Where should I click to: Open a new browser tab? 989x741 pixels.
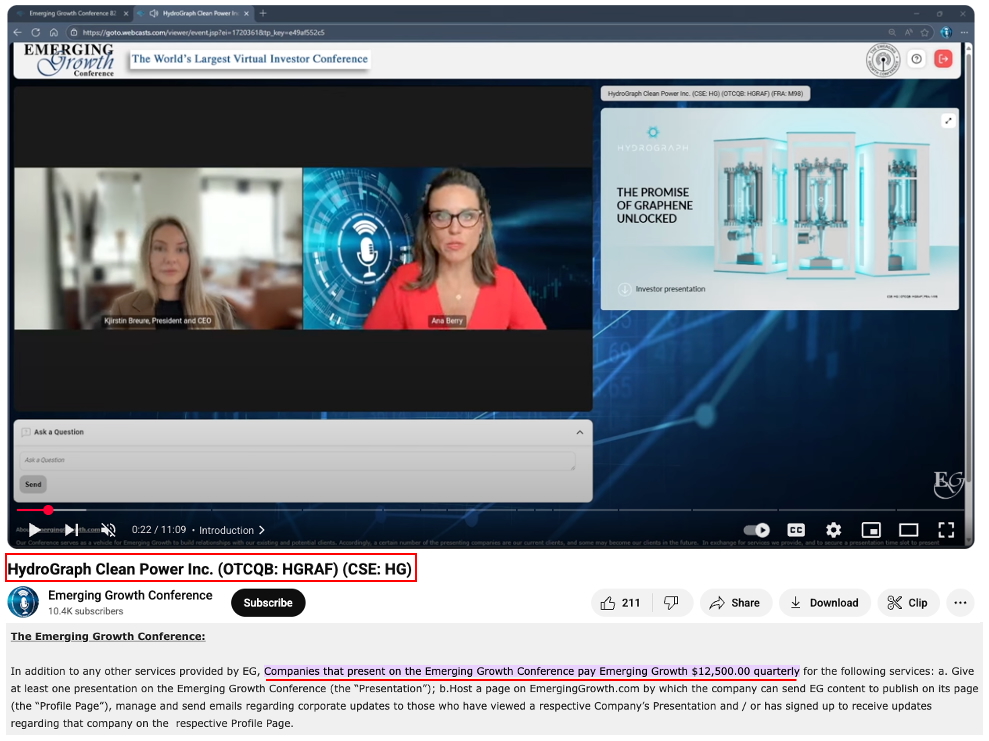pyautogui.click(x=263, y=13)
